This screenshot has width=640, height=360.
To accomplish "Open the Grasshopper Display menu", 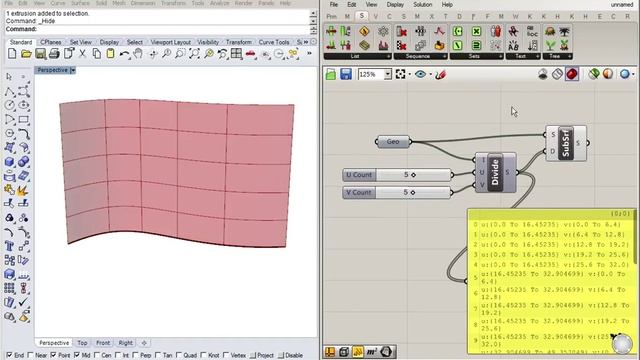I will [395, 4].
